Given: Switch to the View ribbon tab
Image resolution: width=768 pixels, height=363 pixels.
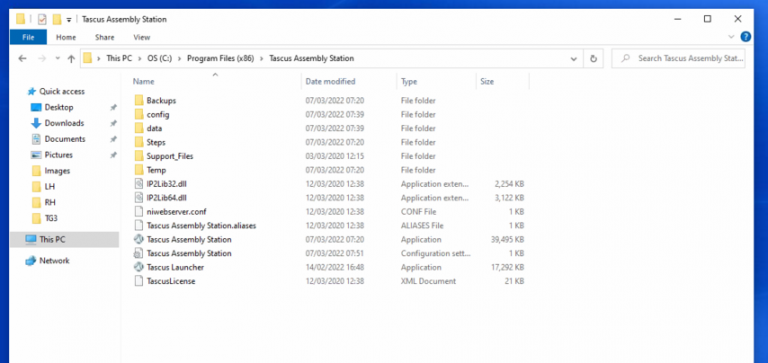Looking at the screenshot, I should [142, 37].
